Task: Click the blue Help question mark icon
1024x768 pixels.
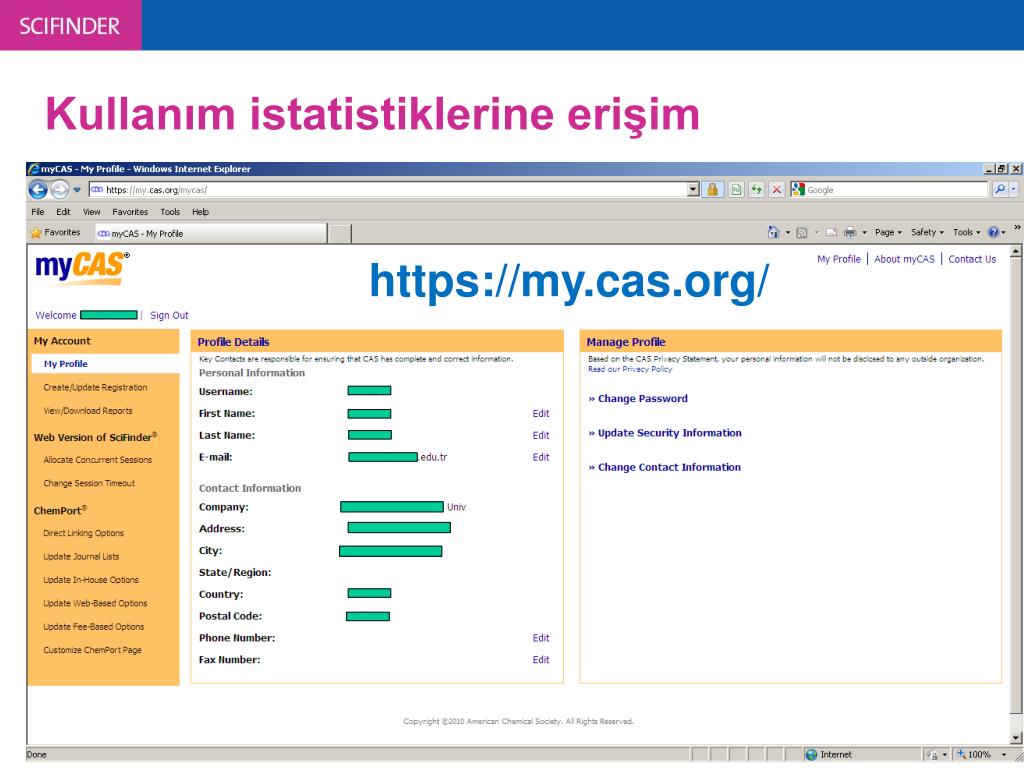Action: pyautogui.click(x=993, y=232)
